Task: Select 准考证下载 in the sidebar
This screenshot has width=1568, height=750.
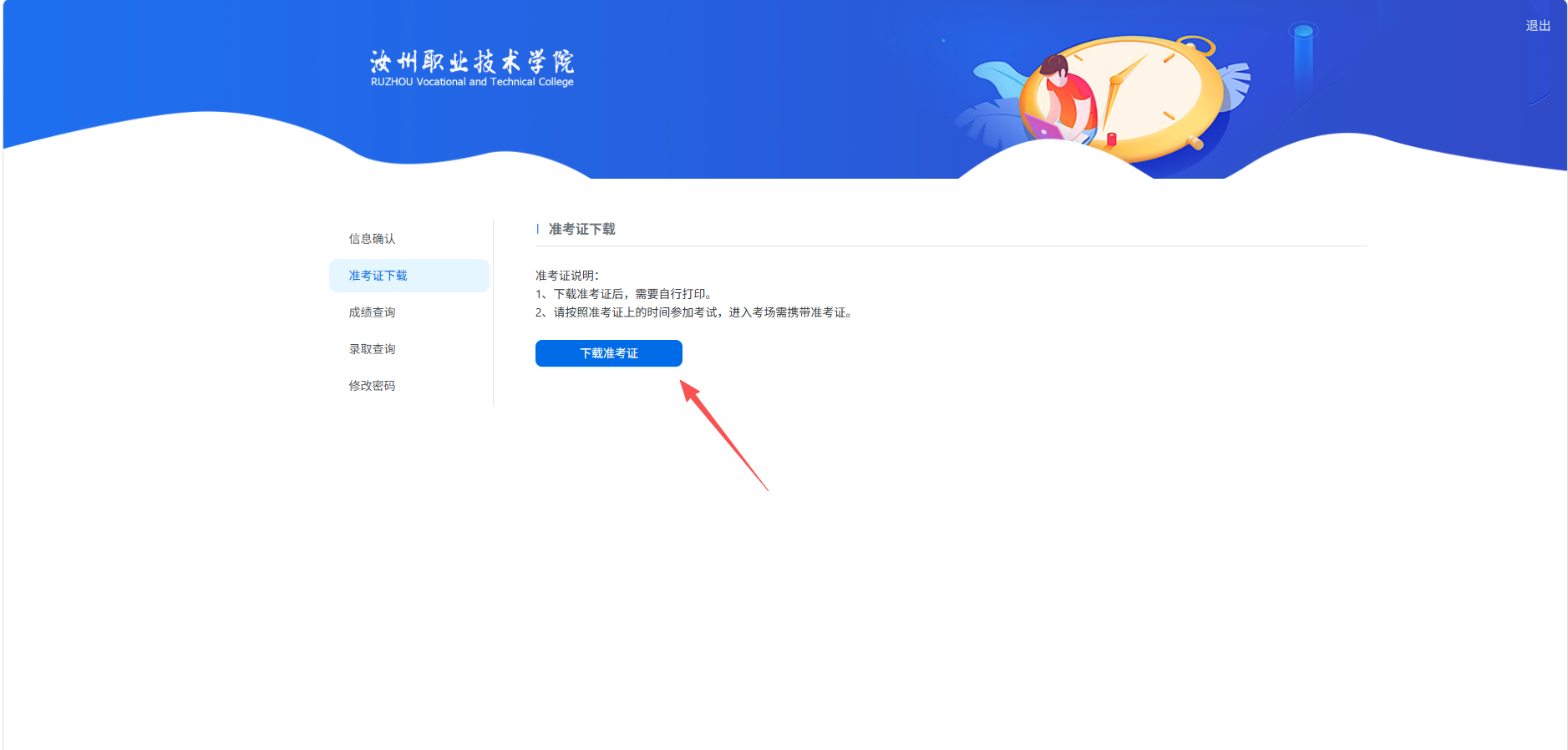Action: tap(378, 276)
